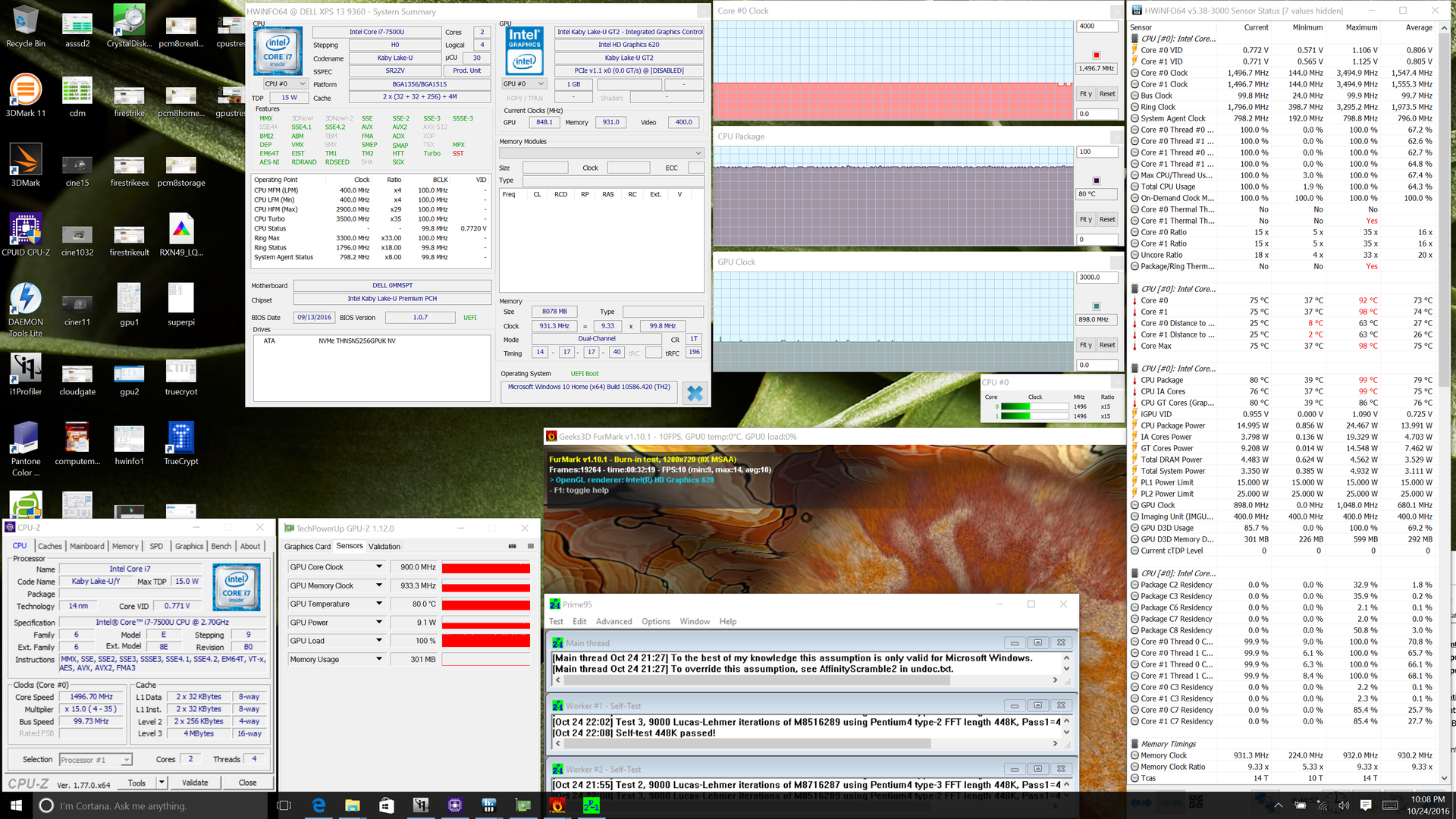Click the volume icon in system tray

1343,805
